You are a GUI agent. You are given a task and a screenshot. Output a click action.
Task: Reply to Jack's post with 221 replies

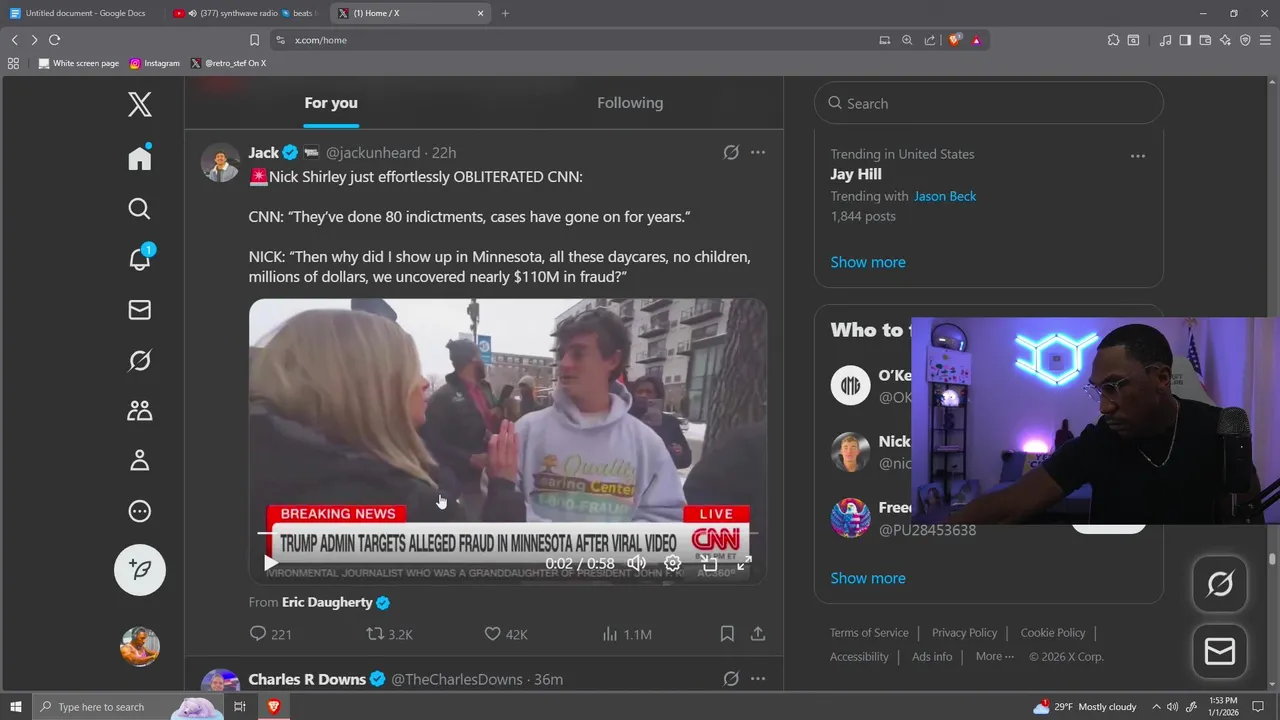tap(270, 634)
